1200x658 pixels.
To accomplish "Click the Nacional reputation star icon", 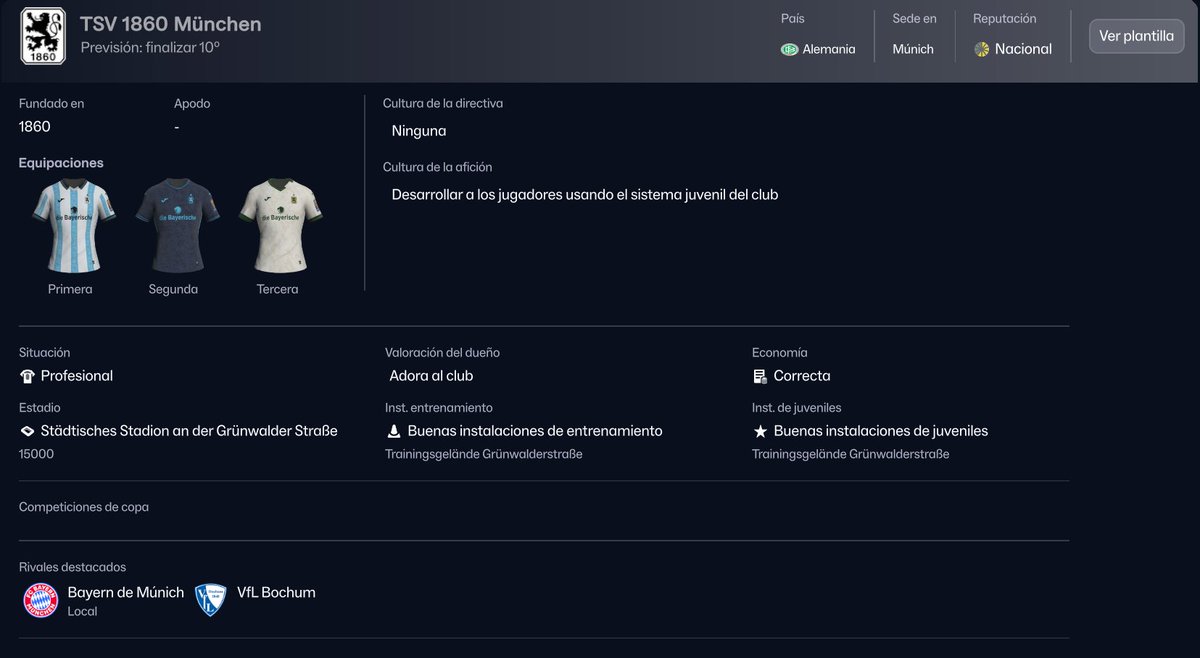I will click(x=982, y=49).
